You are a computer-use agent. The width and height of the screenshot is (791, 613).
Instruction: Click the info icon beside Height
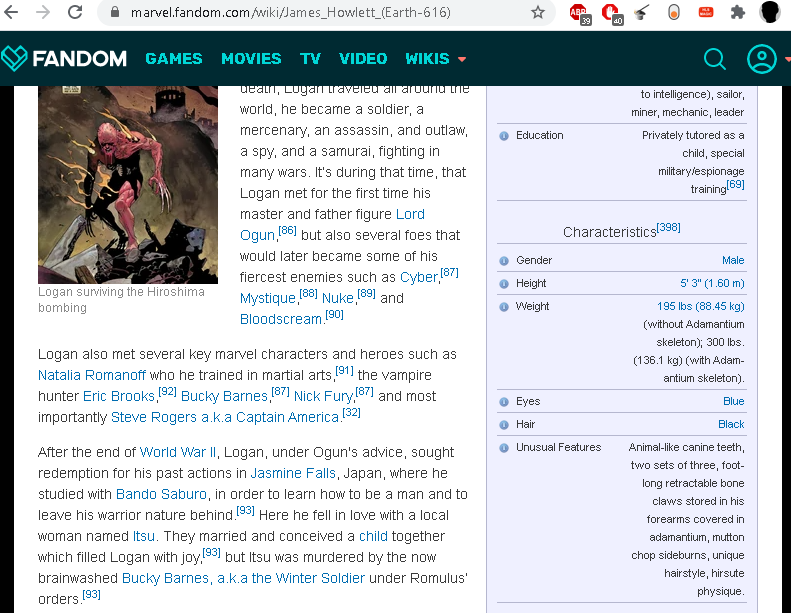[x=503, y=284]
